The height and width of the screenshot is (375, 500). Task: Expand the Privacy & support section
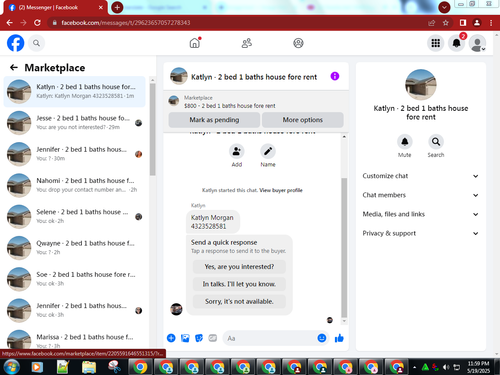click(420, 233)
